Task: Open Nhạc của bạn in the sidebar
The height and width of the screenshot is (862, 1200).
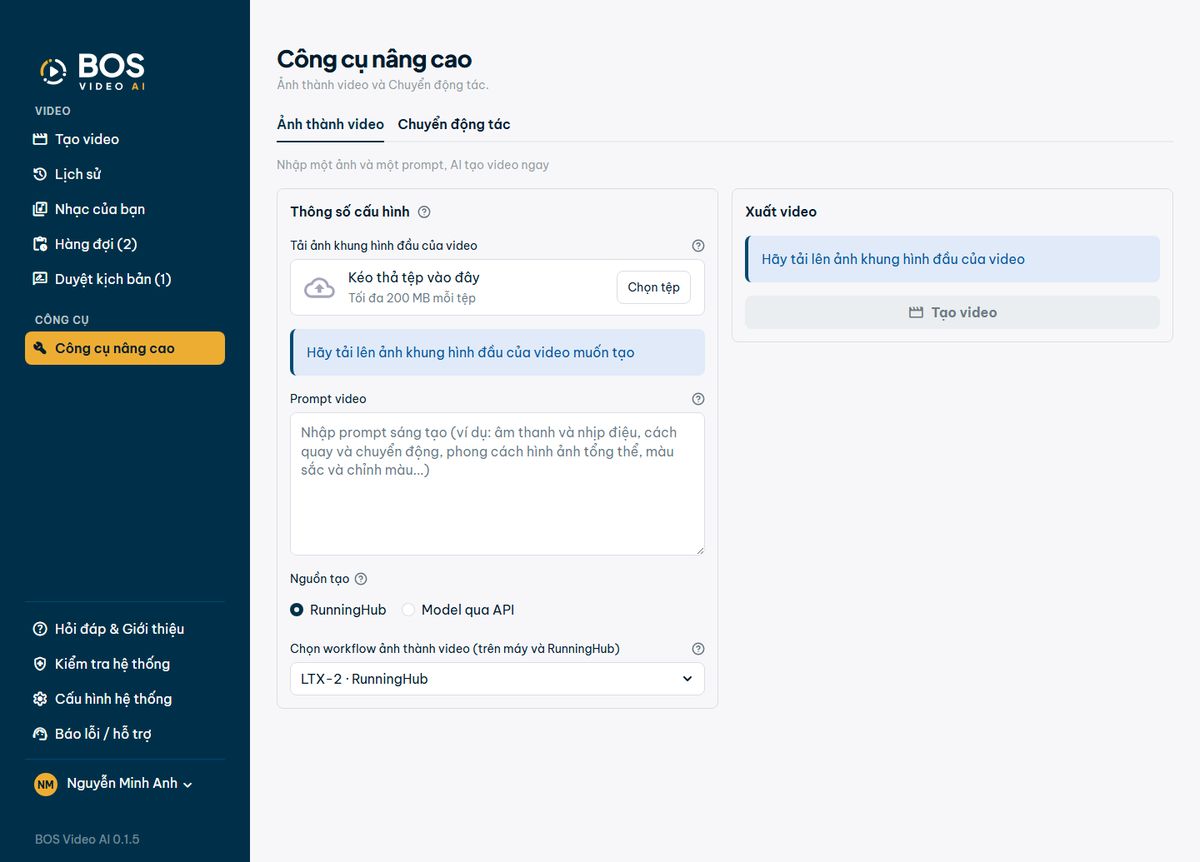Action: click(125, 209)
